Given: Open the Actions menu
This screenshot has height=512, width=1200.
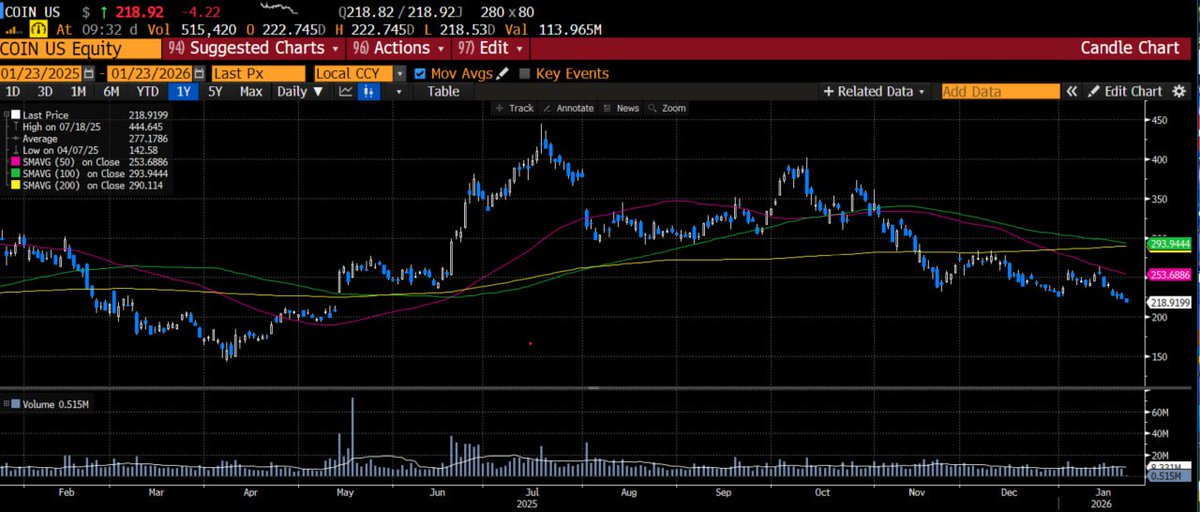Looking at the screenshot, I should click(397, 48).
